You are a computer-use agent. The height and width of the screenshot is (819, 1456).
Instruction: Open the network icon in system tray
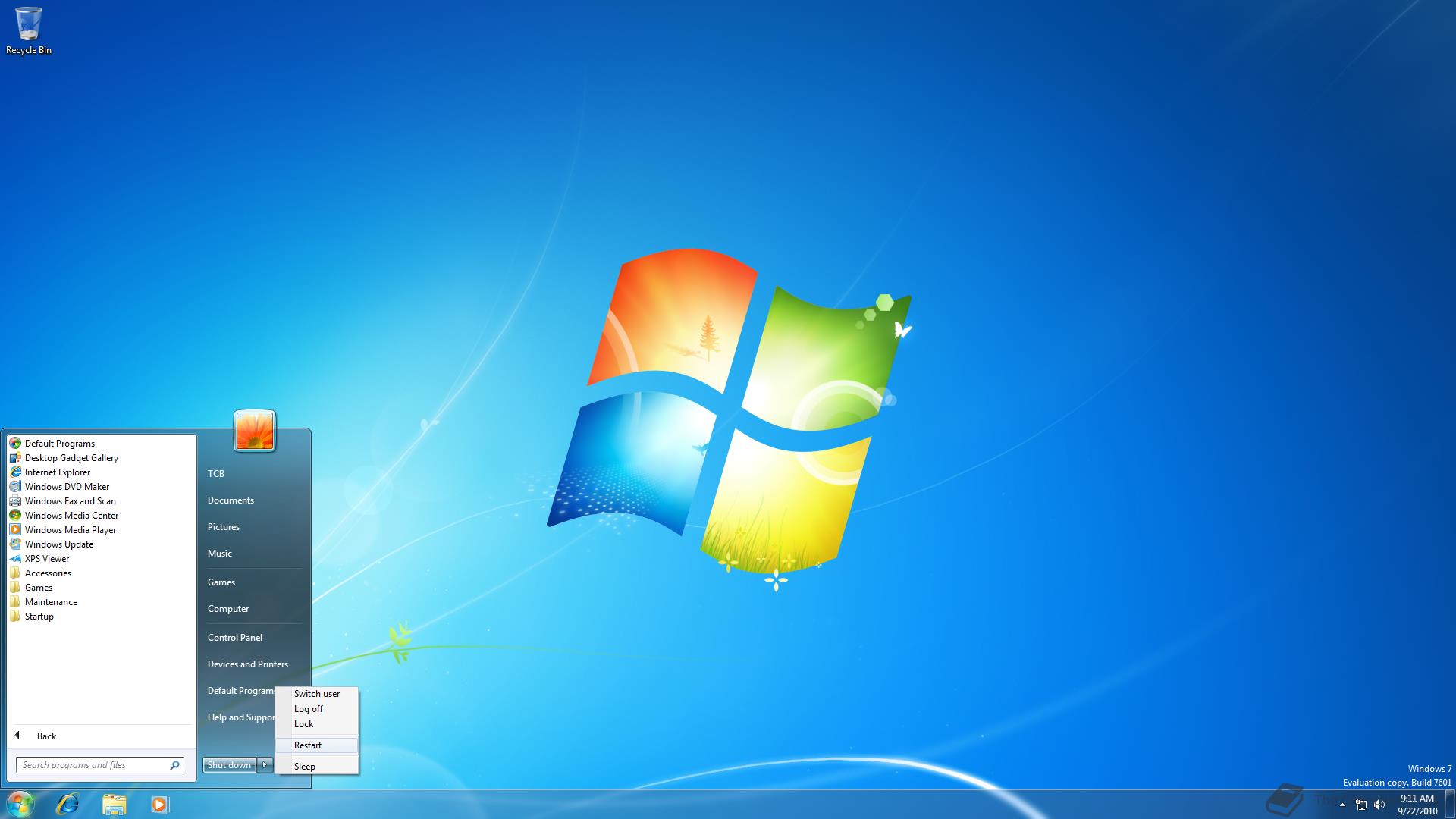[1361, 805]
